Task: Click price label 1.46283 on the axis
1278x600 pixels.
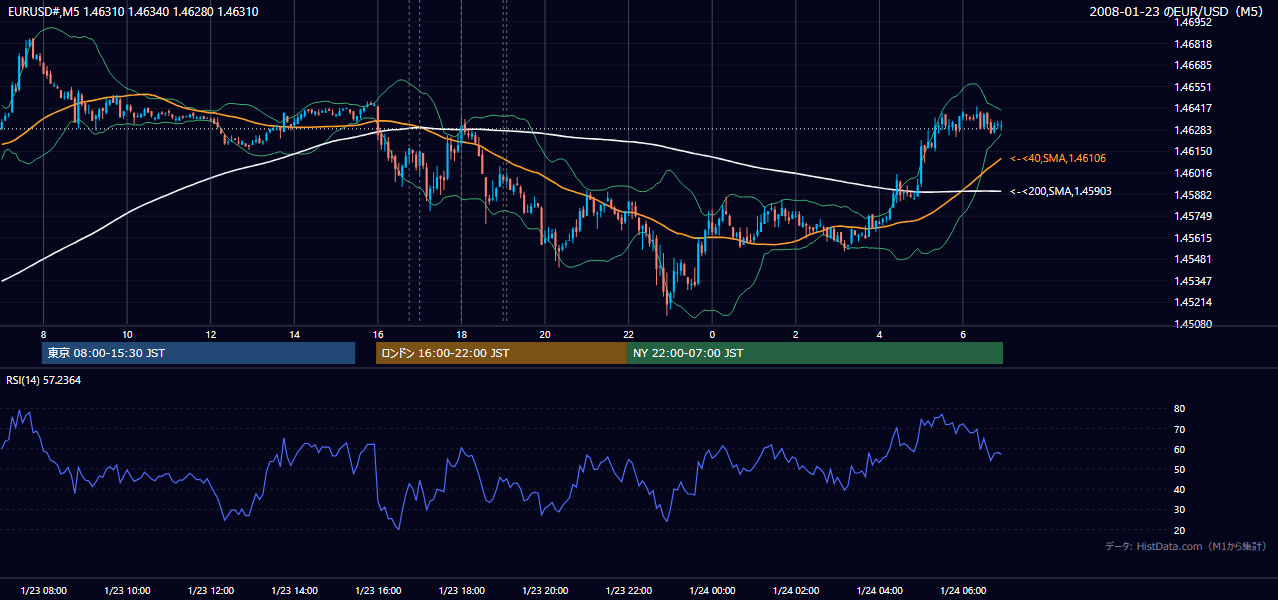Action: [1192, 130]
